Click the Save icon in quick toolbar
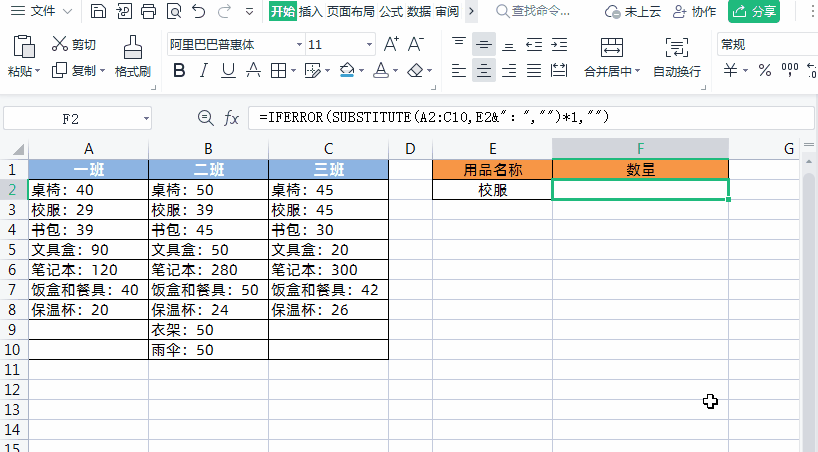 coord(98,11)
